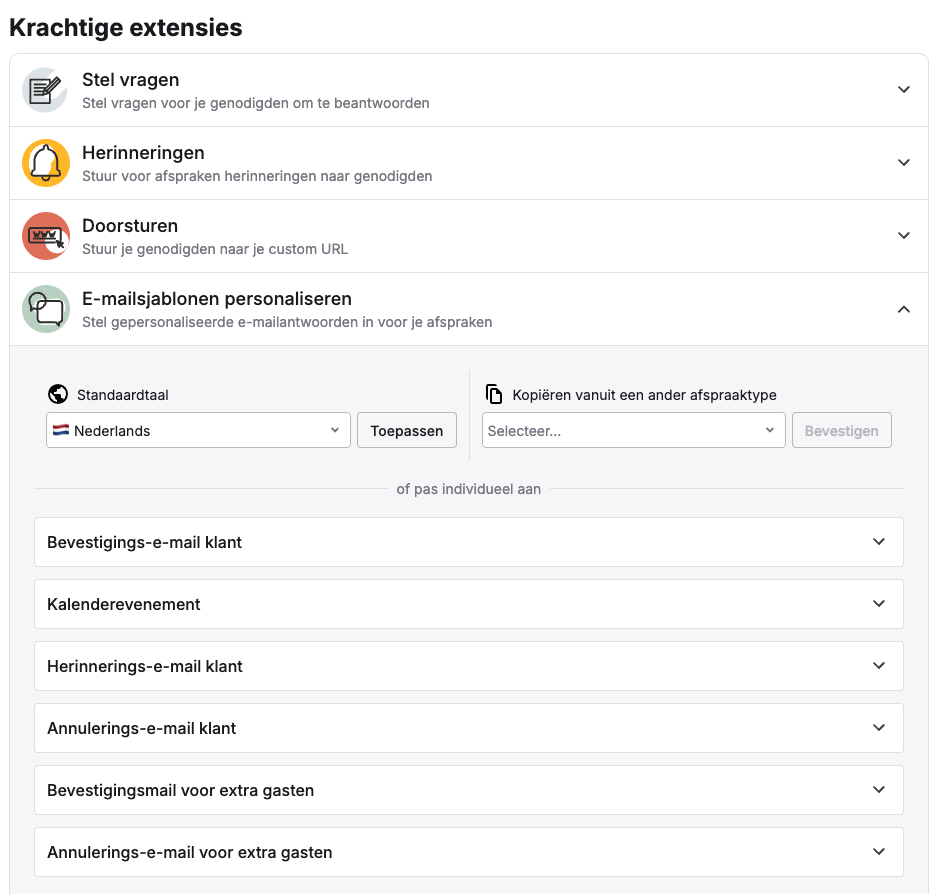Collapse the E-mailsjablonen personaliseren section
The image size is (939, 894).
coord(903,309)
